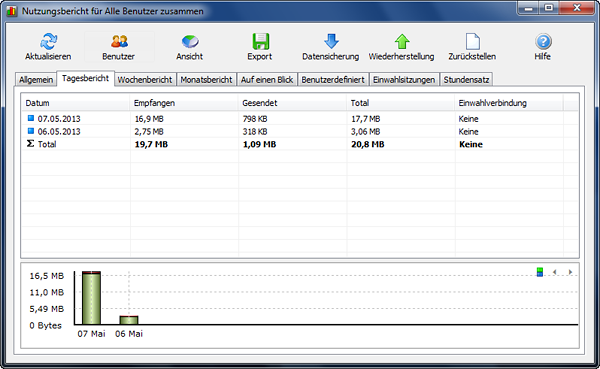Click blue square icon beside 07.05.2013

(31, 118)
